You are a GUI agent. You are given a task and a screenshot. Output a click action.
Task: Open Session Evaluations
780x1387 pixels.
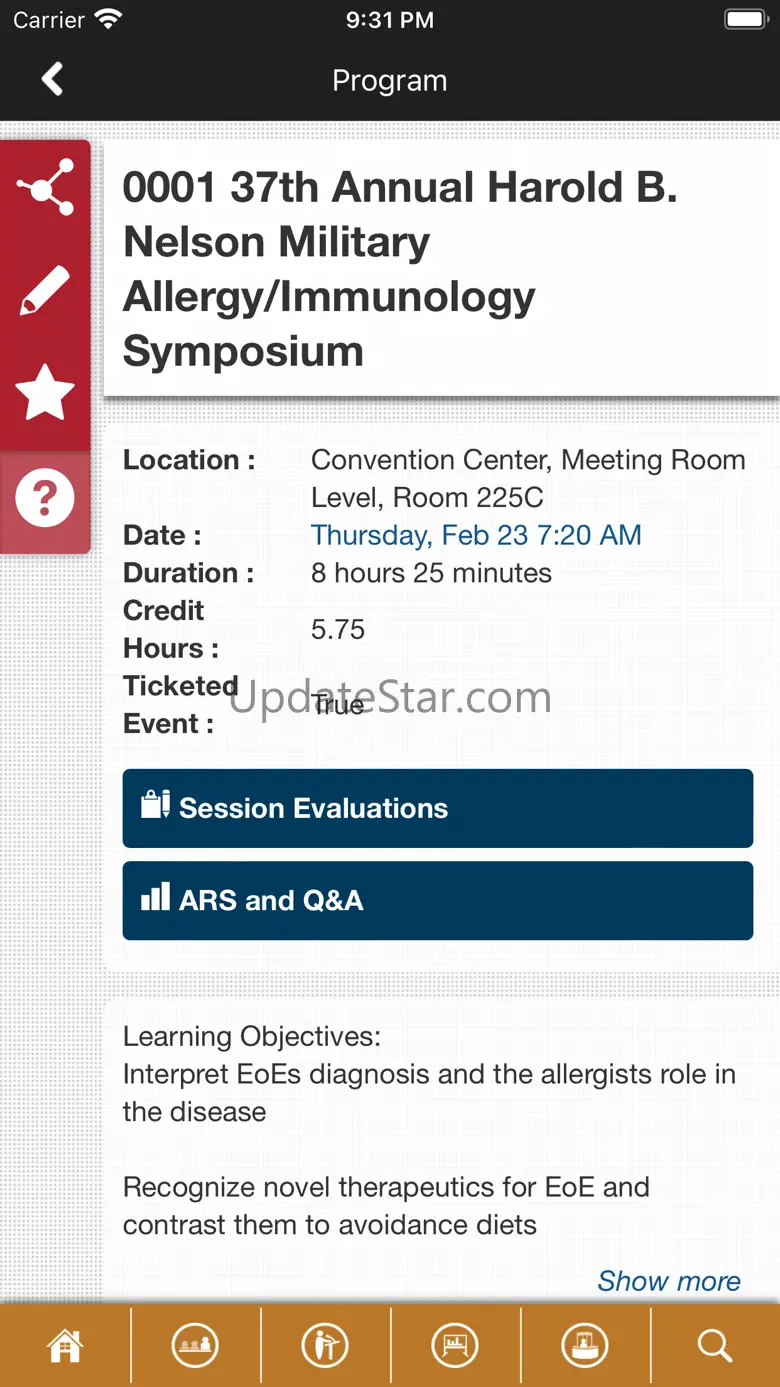(437, 808)
